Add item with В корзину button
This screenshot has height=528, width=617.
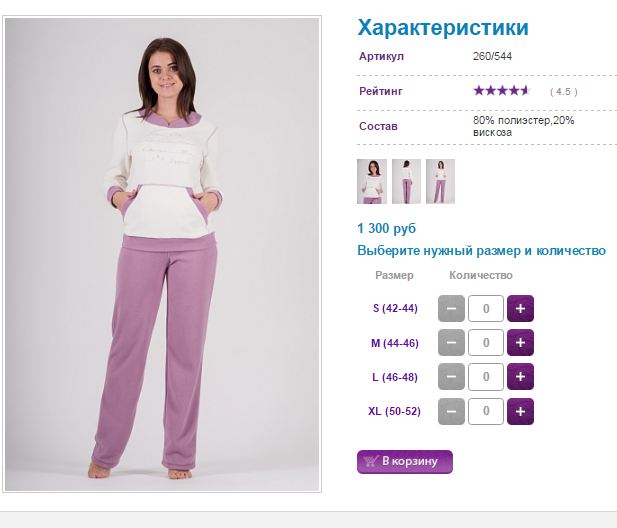coord(405,462)
